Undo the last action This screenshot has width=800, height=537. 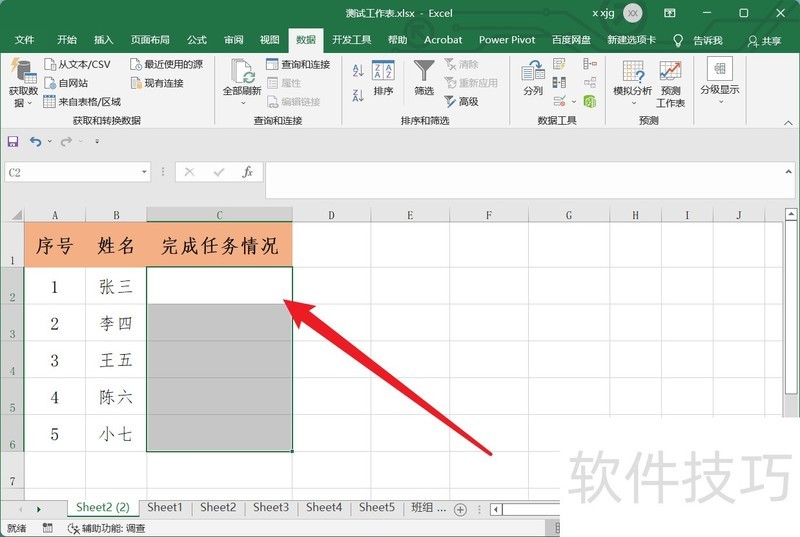[35, 141]
